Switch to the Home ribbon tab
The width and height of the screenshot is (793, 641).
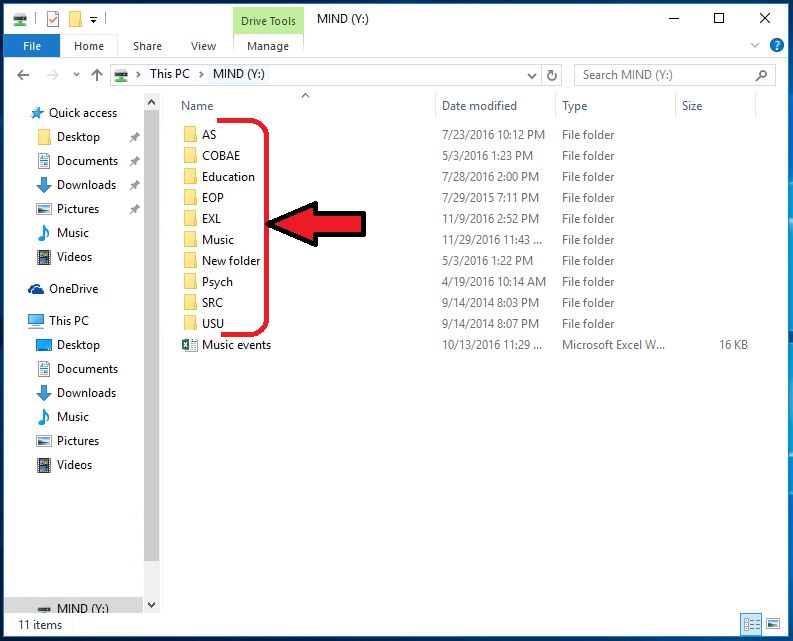[89, 46]
